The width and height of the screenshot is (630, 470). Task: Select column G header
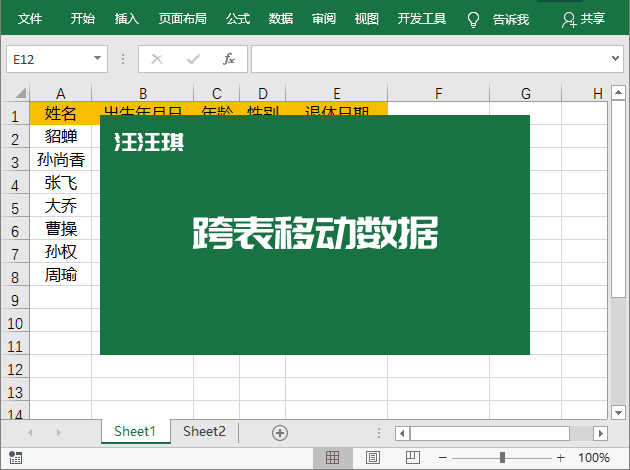pos(526,93)
